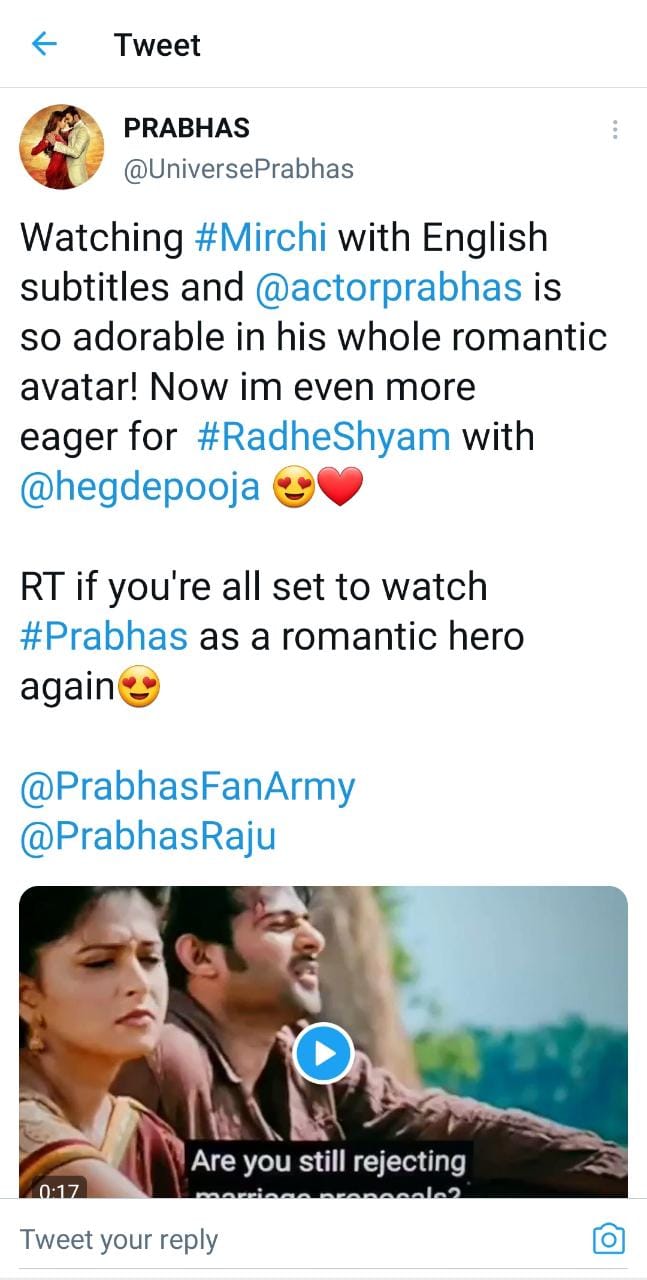Open the @hegdepooja mention
Image resolution: width=647 pixels, height=1280 pixels.
pyautogui.click(x=140, y=487)
